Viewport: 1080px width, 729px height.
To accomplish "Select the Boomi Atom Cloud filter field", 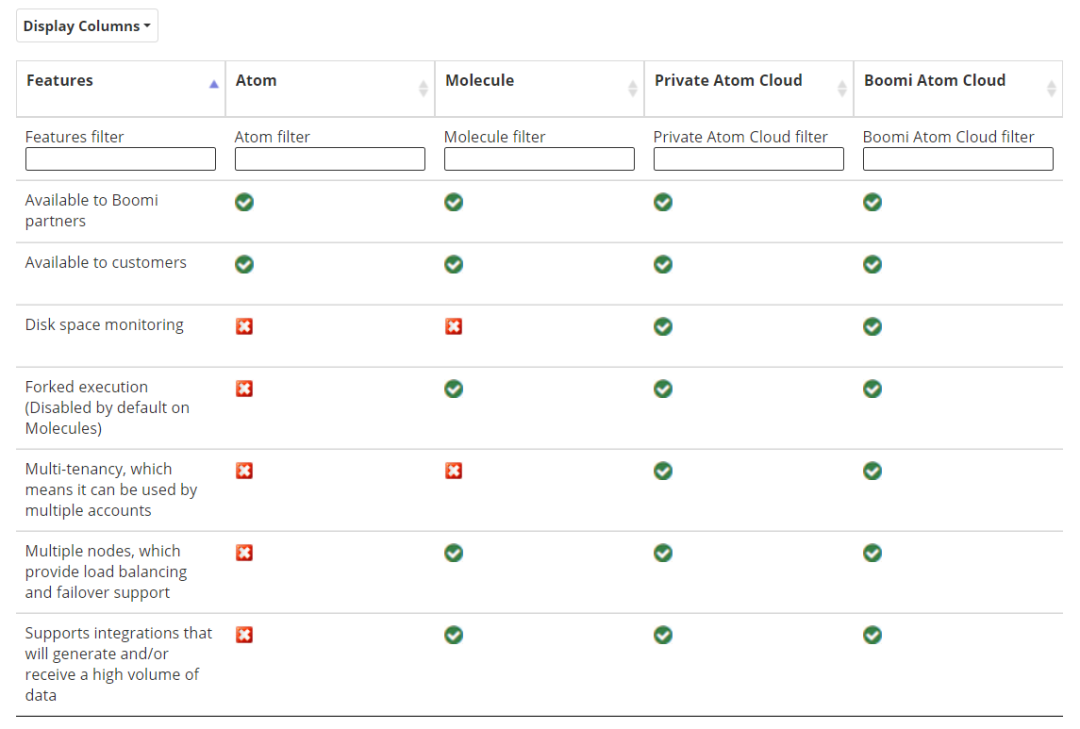I will (x=958, y=159).
